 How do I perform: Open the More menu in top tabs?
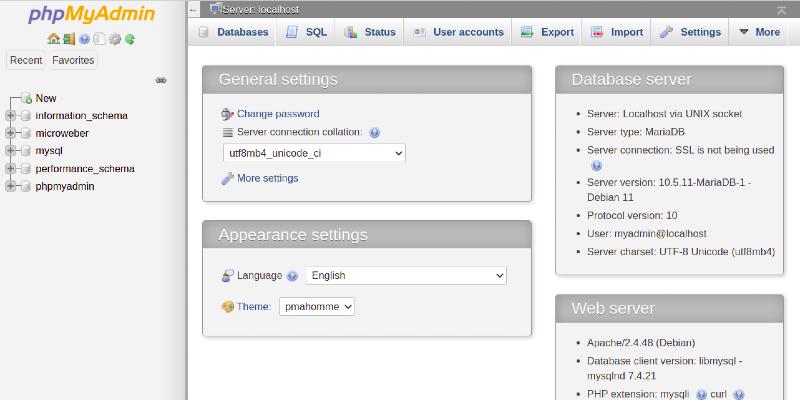coord(758,32)
